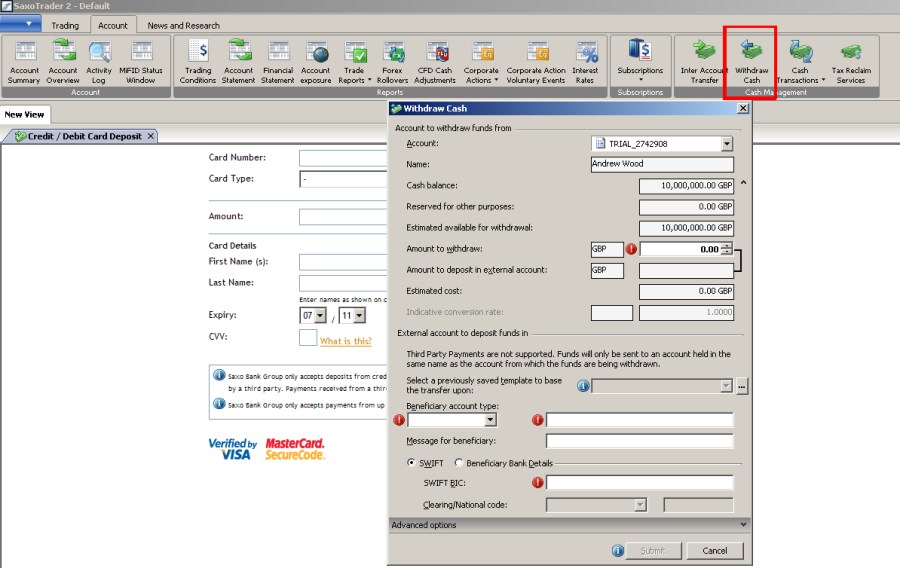Select the SWIFT radio button
900x568 pixels.
[x=411, y=462]
